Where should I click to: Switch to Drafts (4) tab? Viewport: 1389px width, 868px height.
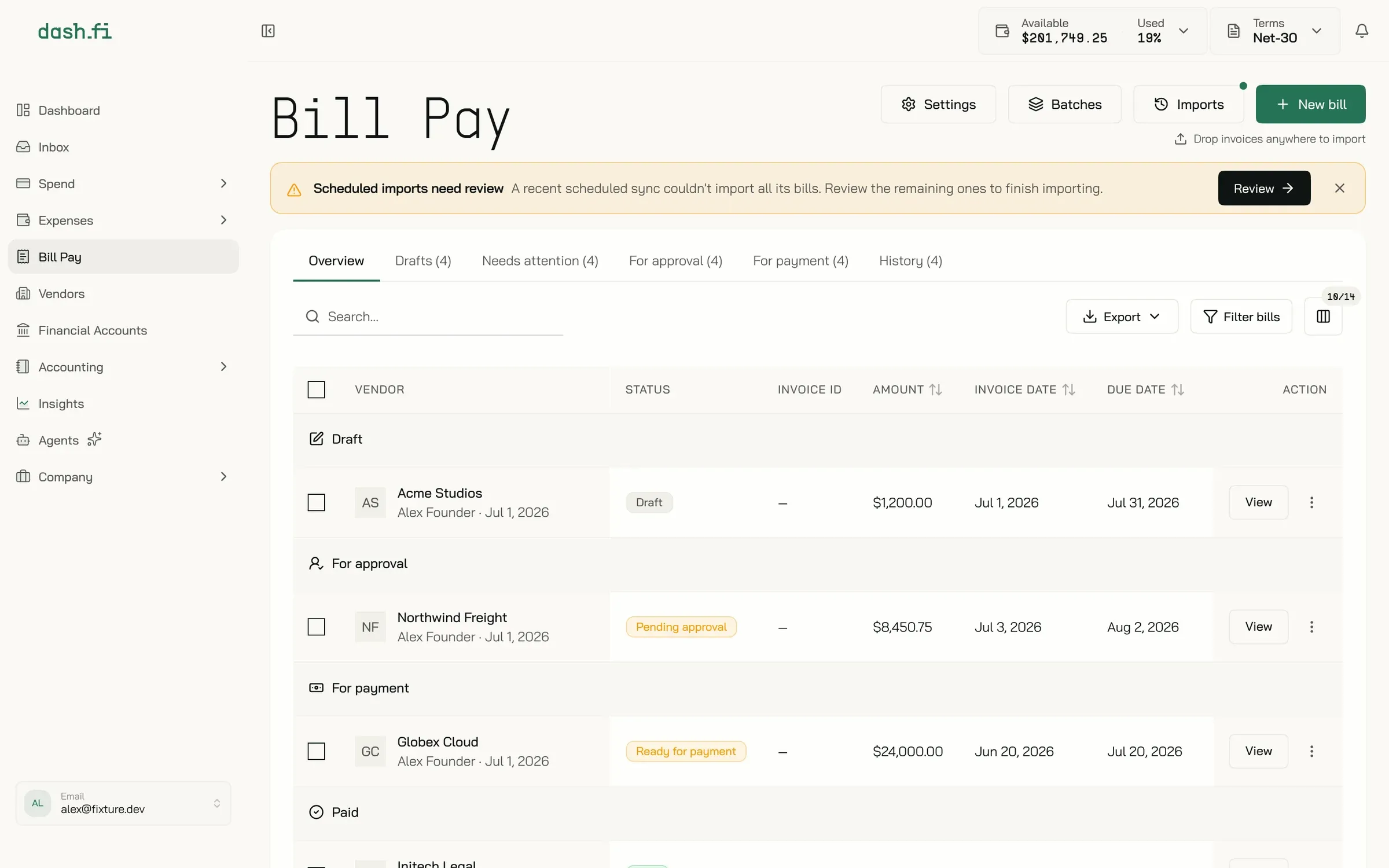pos(423,261)
